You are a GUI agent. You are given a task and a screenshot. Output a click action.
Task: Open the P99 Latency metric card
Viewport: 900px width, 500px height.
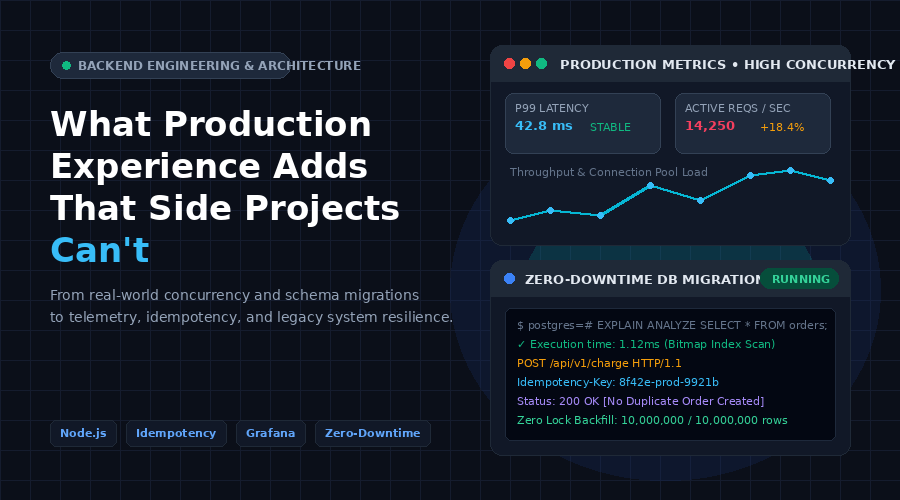[583, 123]
